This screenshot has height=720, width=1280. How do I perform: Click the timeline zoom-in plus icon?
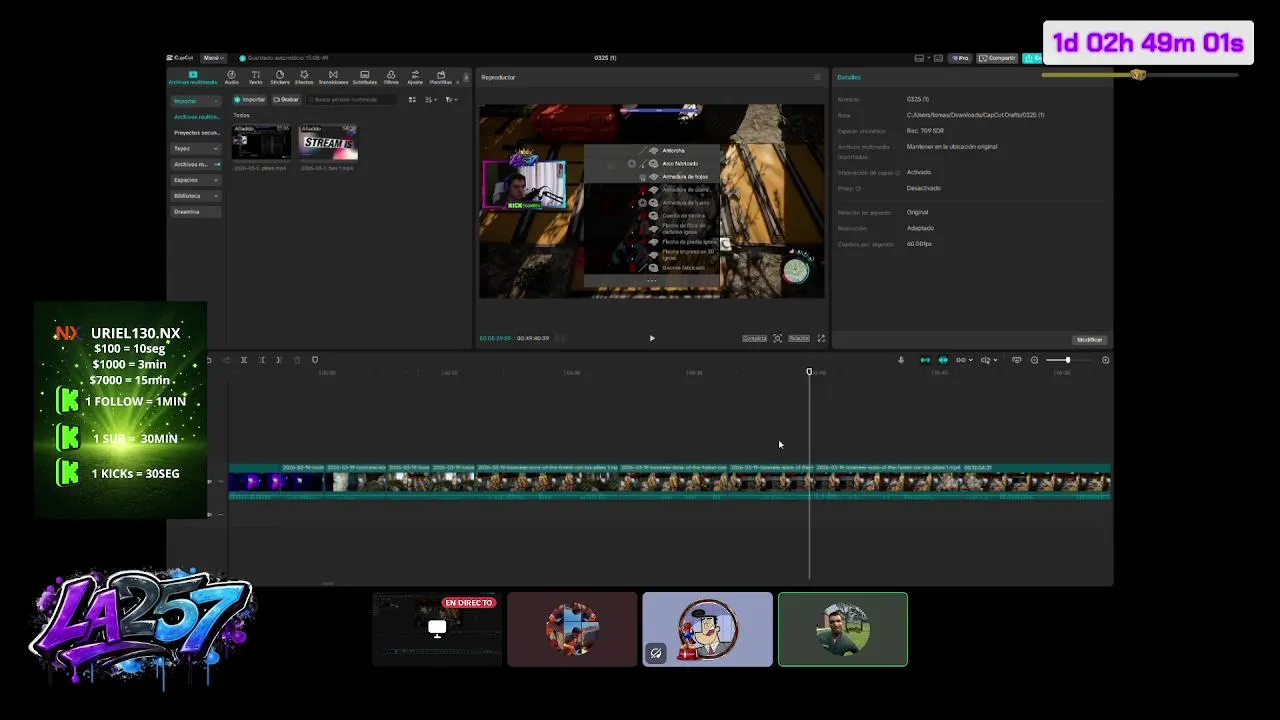[1105, 360]
